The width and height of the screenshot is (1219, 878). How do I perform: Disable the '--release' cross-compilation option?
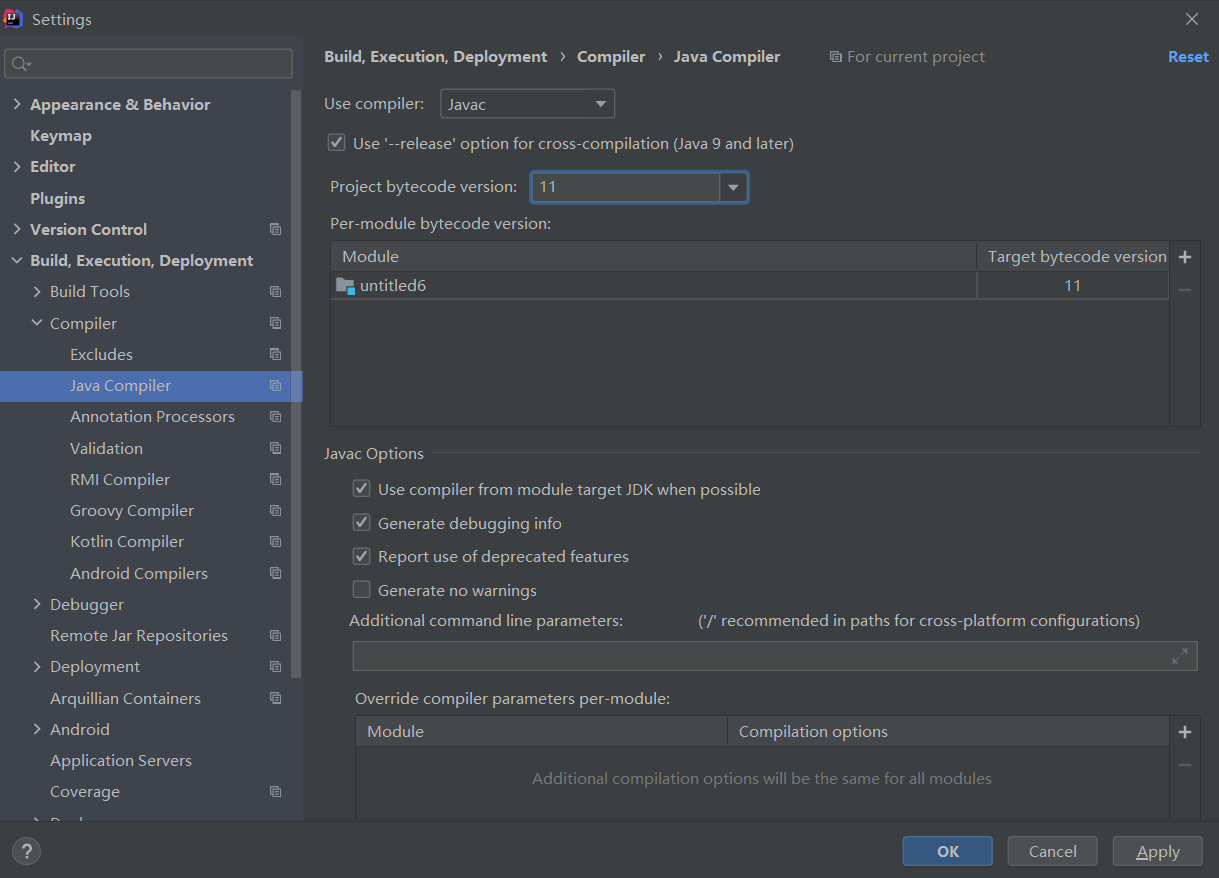point(337,143)
